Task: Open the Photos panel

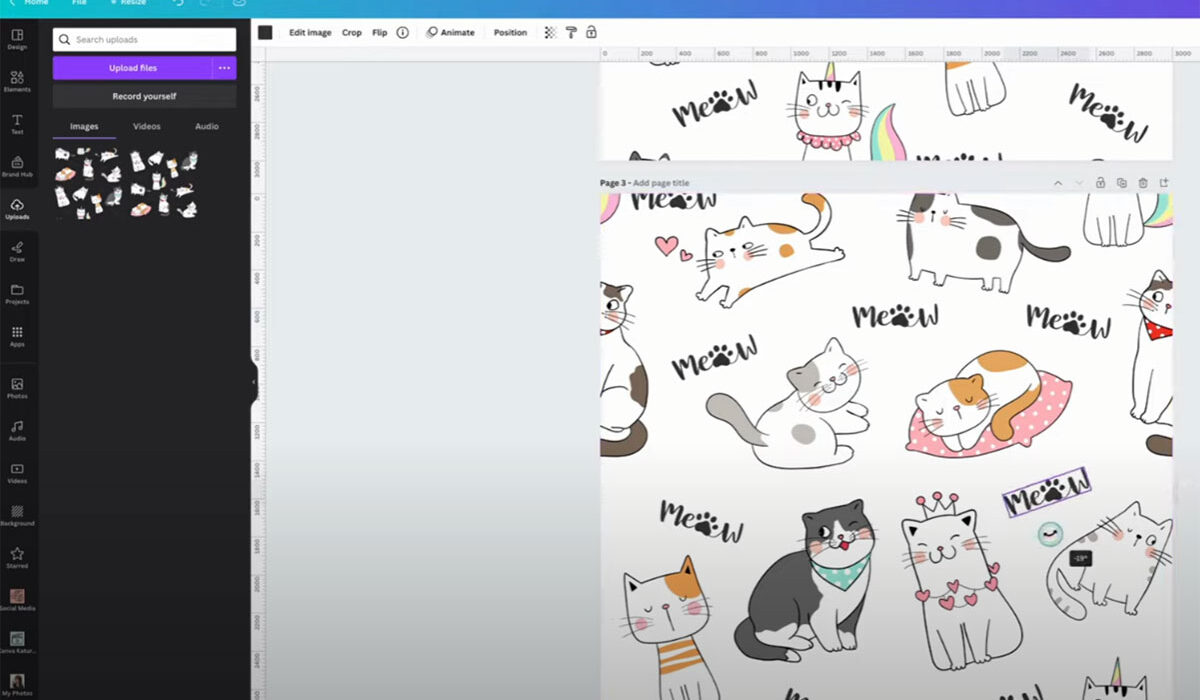Action: (x=17, y=388)
